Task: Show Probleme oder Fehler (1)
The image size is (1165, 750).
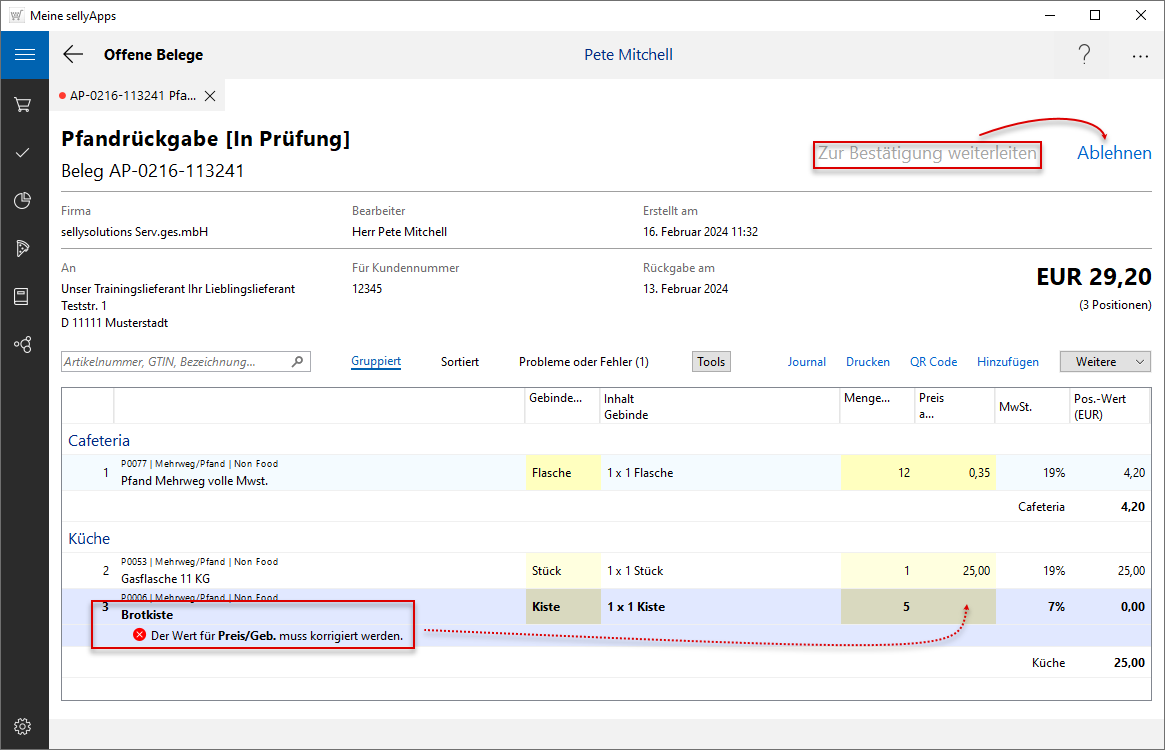Action: pos(583,362)
